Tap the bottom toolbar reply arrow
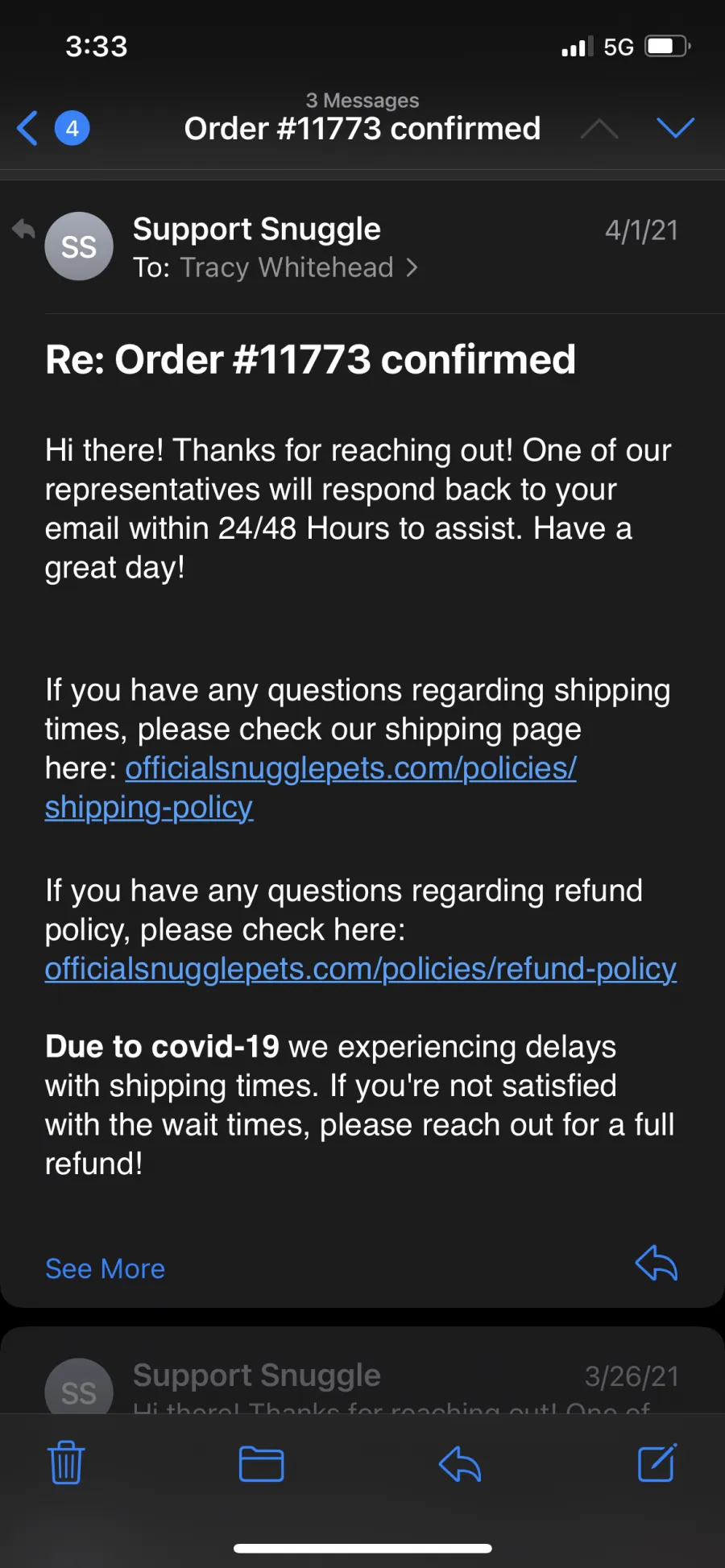The width and height of the screenshot is (725, 1568). [460, 1463]
